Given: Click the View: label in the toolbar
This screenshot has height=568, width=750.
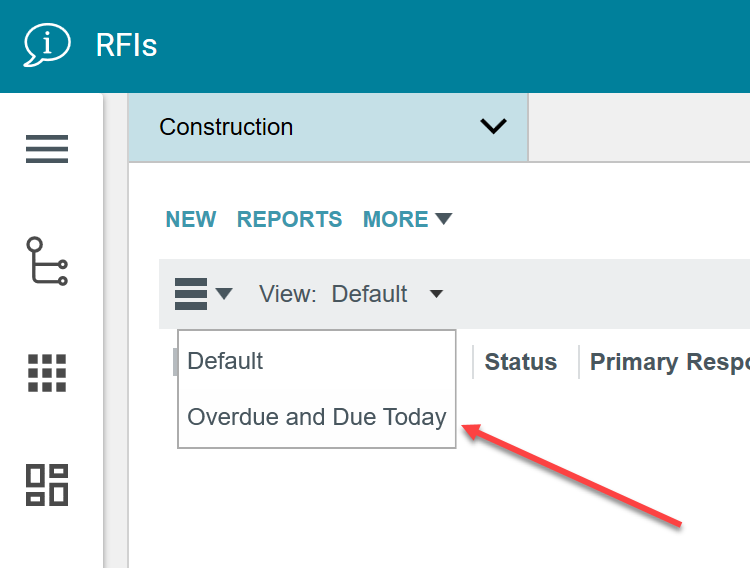Looking at the screenshot, I should pos(287,294).
